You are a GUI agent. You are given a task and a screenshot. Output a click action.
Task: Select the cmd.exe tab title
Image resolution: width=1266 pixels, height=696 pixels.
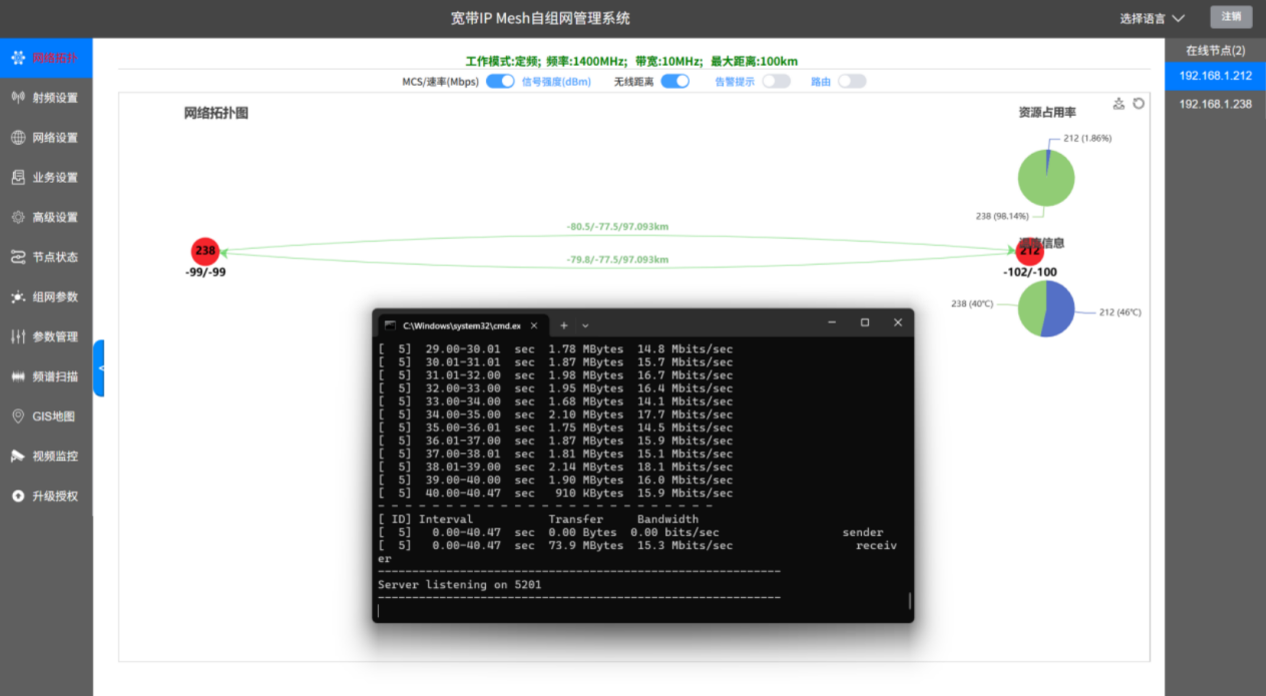click(x=462, y=326)
